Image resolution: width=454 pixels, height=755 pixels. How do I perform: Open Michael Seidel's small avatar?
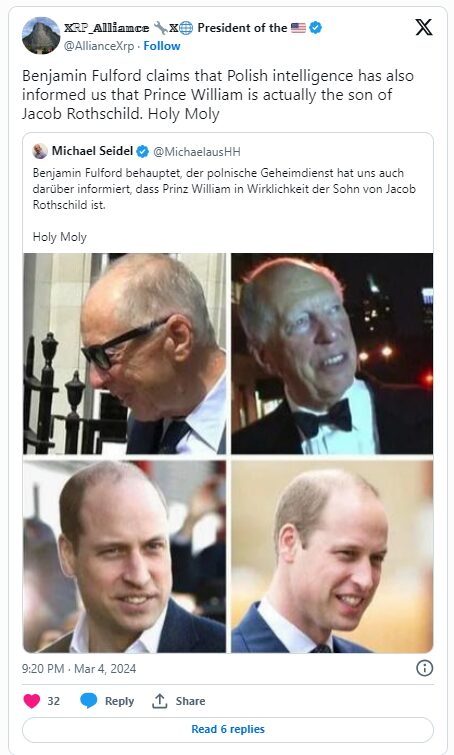point(40,151)
